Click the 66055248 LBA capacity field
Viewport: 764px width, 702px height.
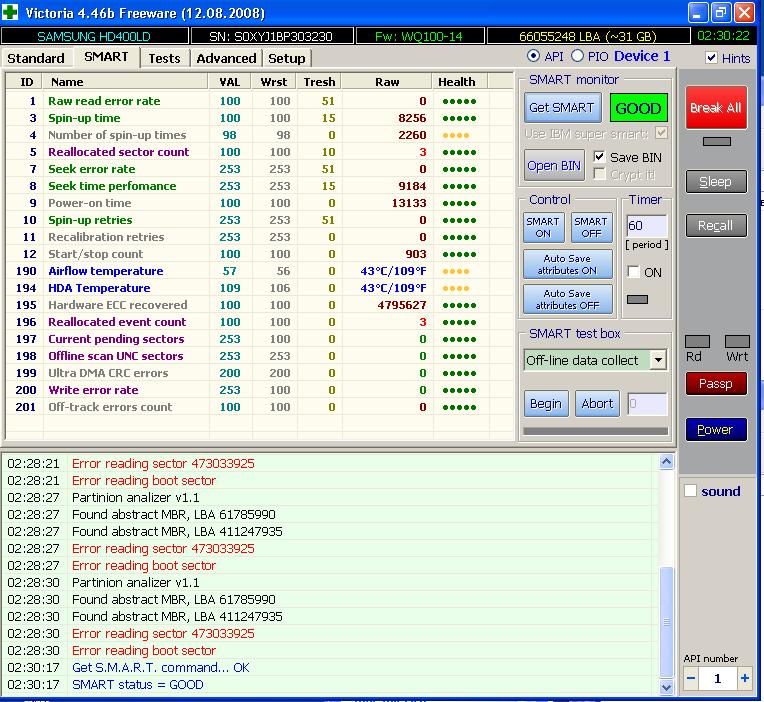588,37
